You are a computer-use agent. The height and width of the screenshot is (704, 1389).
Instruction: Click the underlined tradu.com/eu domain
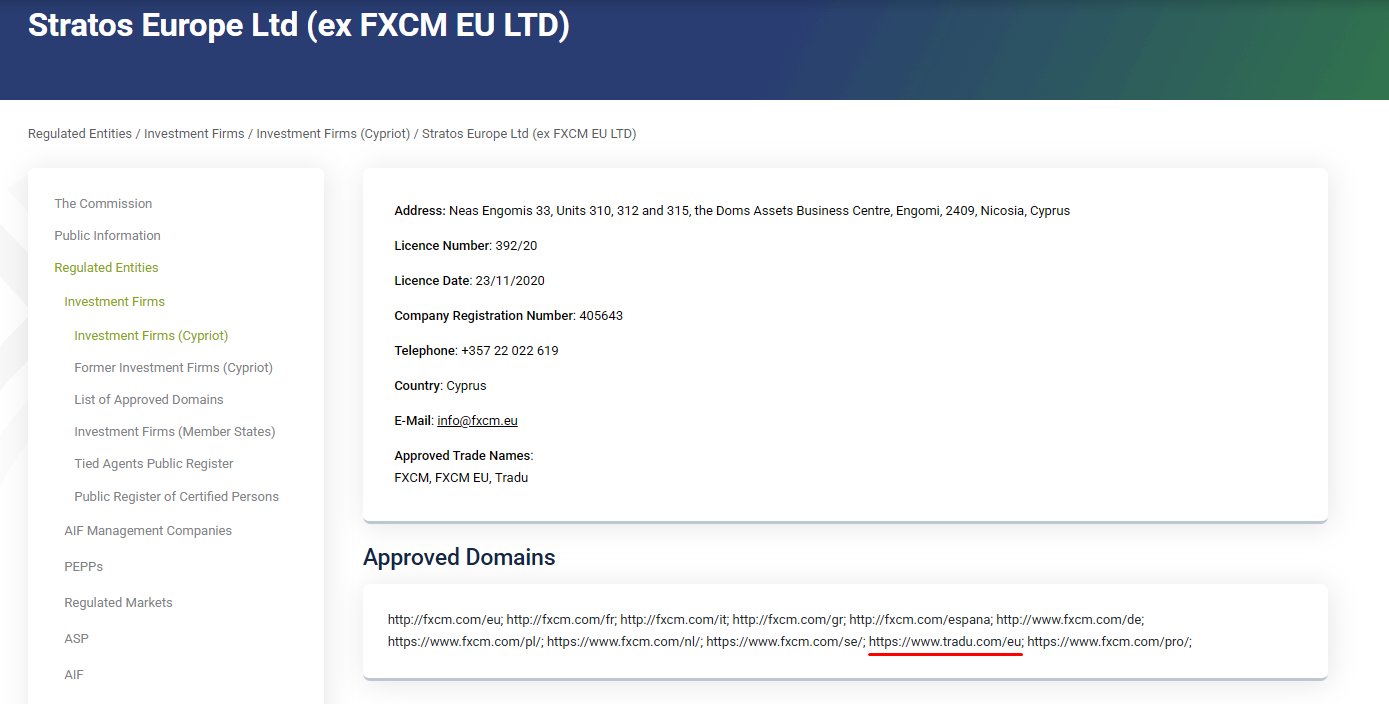point(945,642)
